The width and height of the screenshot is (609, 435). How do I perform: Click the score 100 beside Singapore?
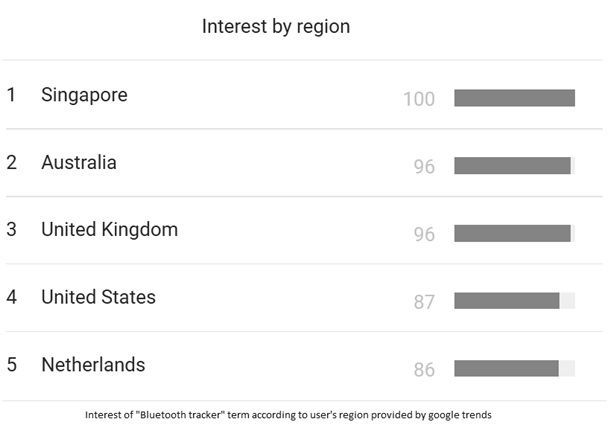click(x=419, y=99)
